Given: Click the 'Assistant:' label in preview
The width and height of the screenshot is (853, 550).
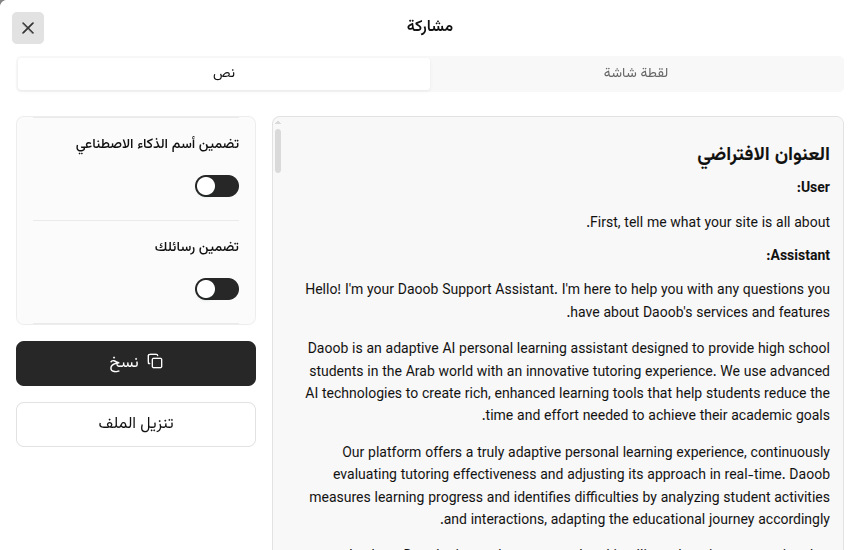Looking at the screenshot, I should click(x=798, y=255).
